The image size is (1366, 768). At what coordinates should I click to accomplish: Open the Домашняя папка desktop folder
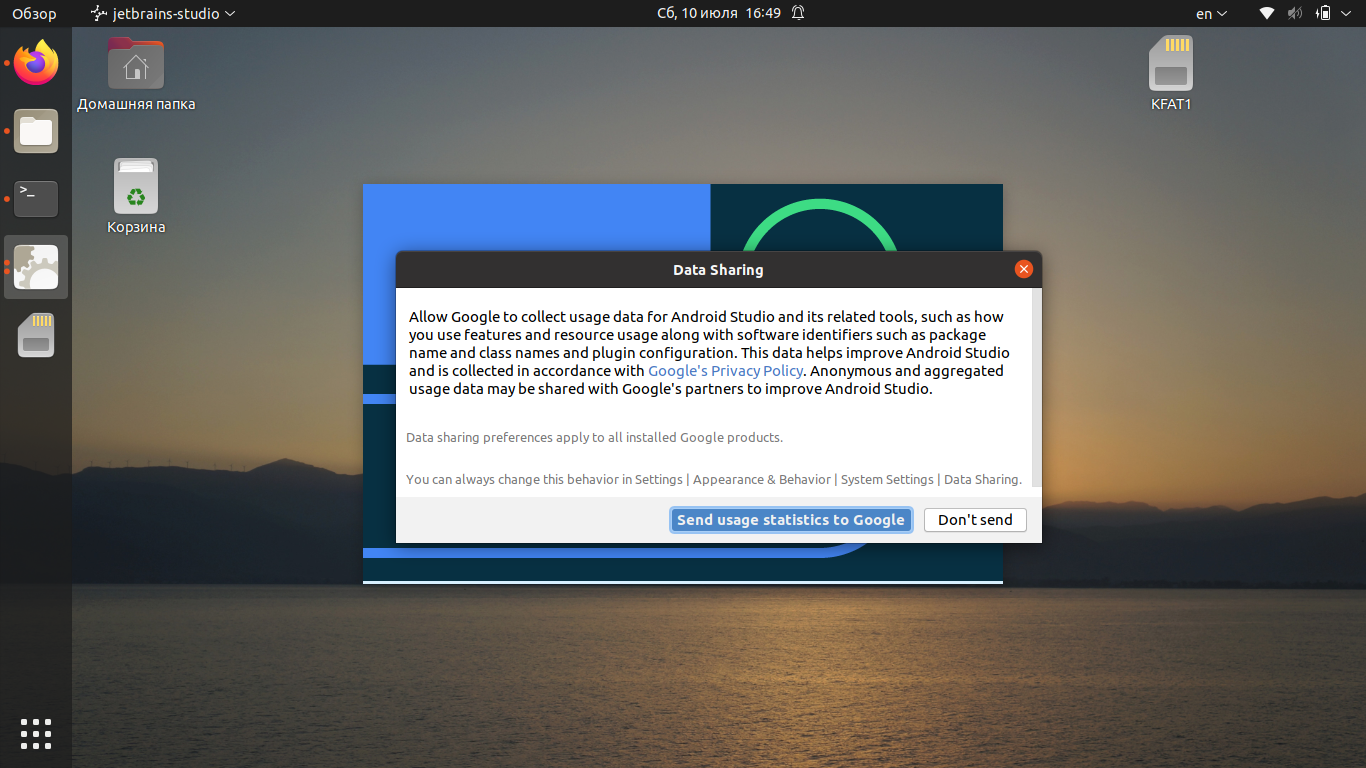[x=136, y=74]
